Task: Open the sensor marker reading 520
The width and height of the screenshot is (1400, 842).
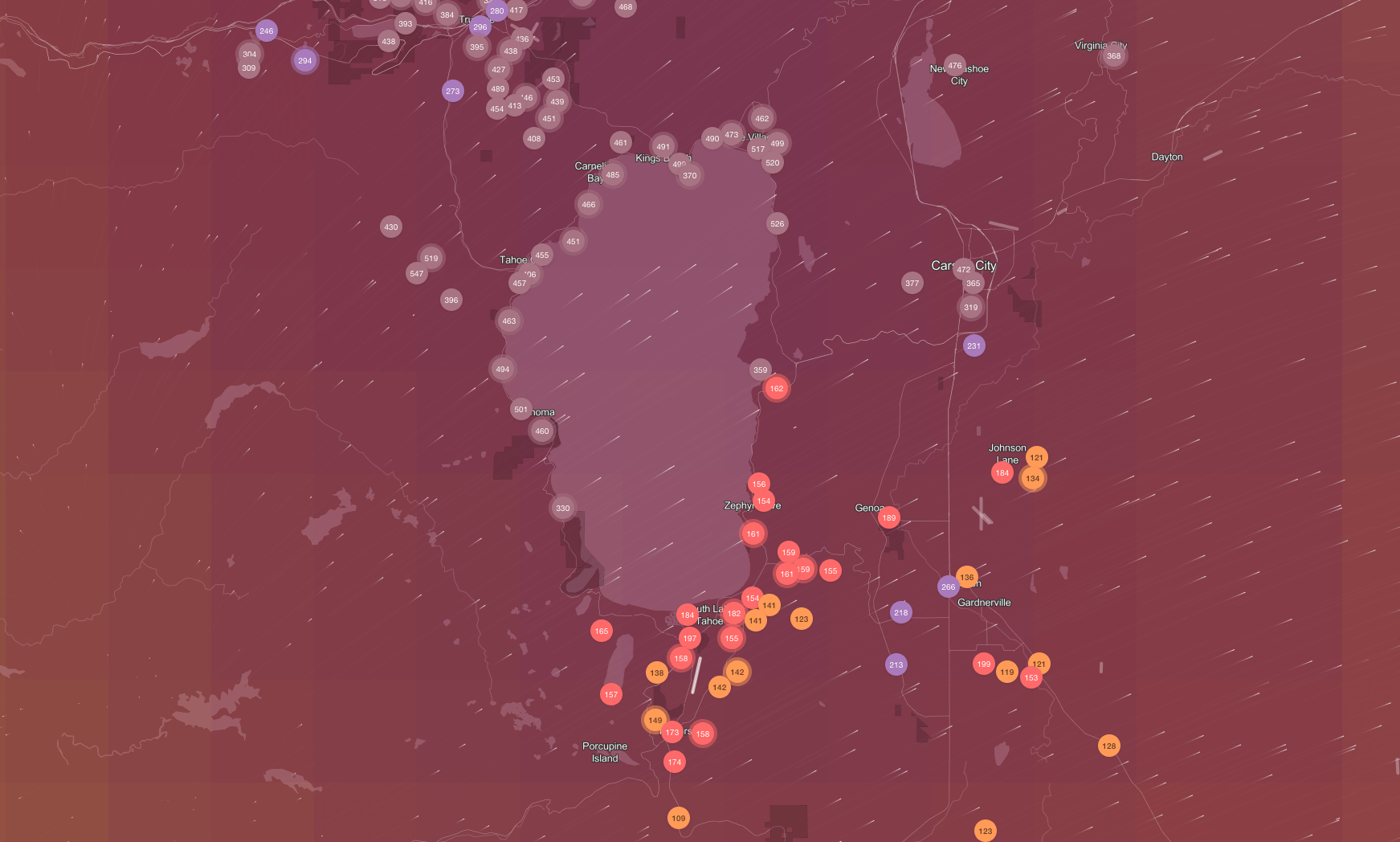Action: click(x=773, y=163)
